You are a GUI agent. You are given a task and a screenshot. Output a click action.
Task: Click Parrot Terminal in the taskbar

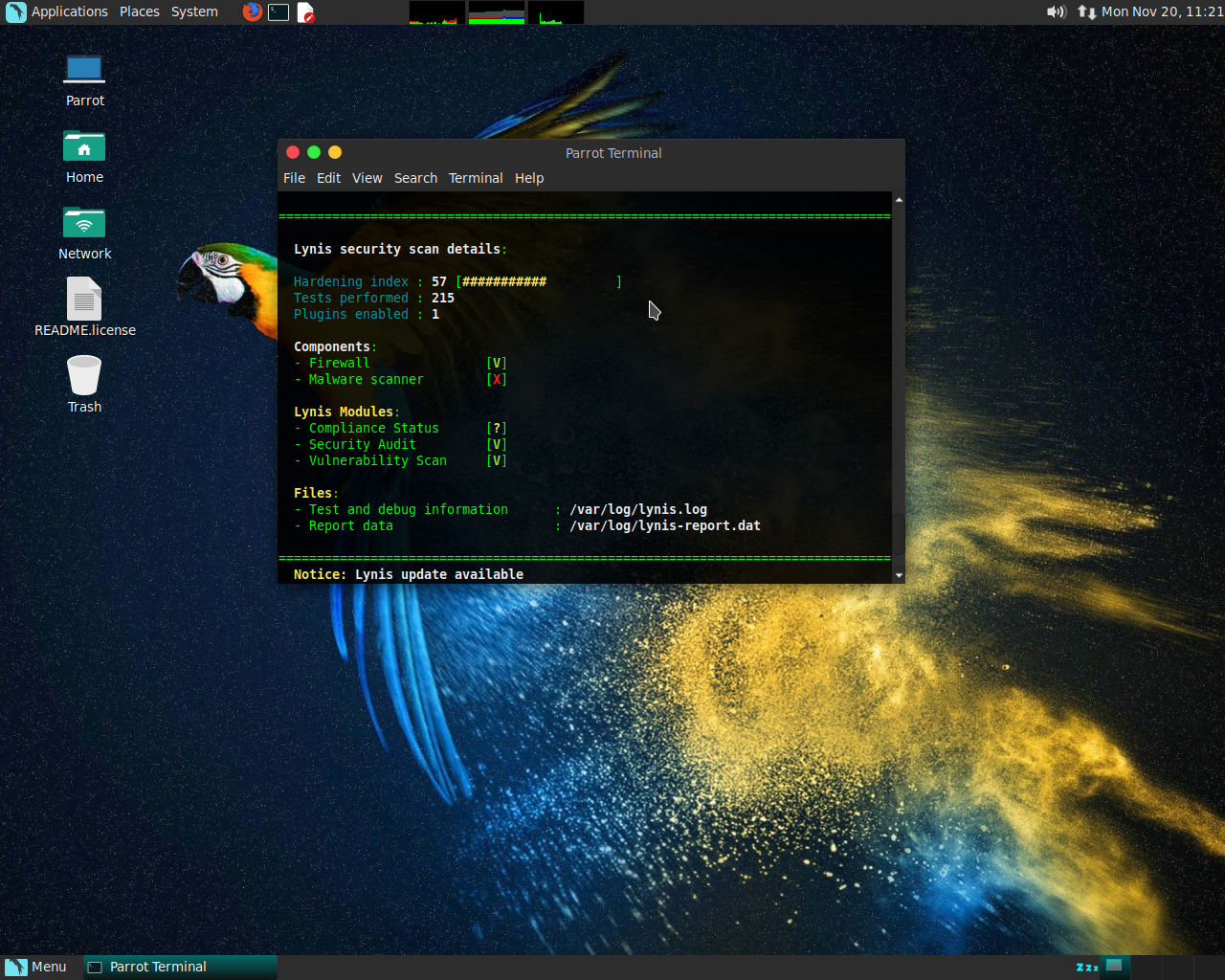coord(180,967)
